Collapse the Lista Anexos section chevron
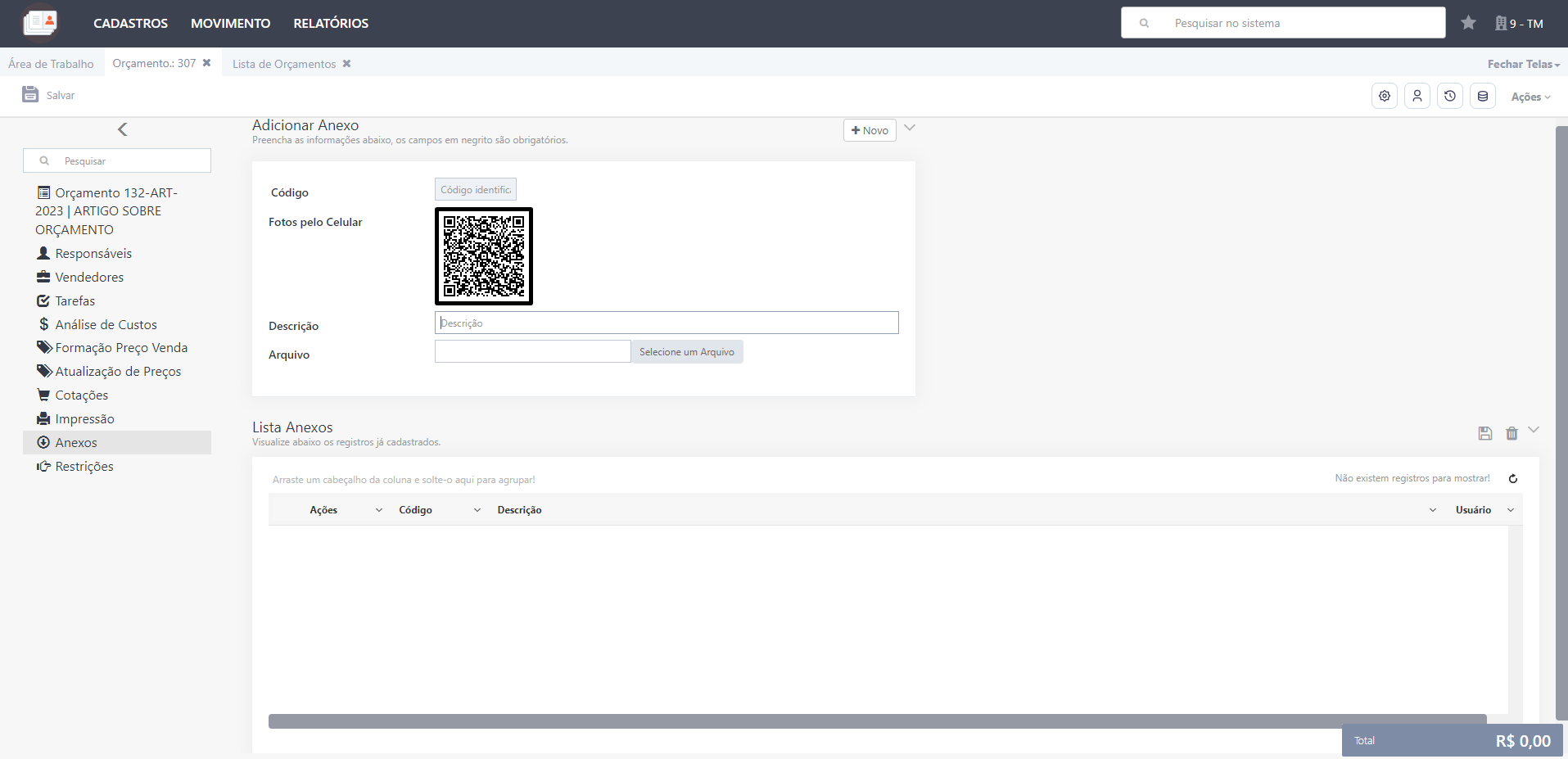The height and width of the screenshot is (759, 1568). point(1534,430)
